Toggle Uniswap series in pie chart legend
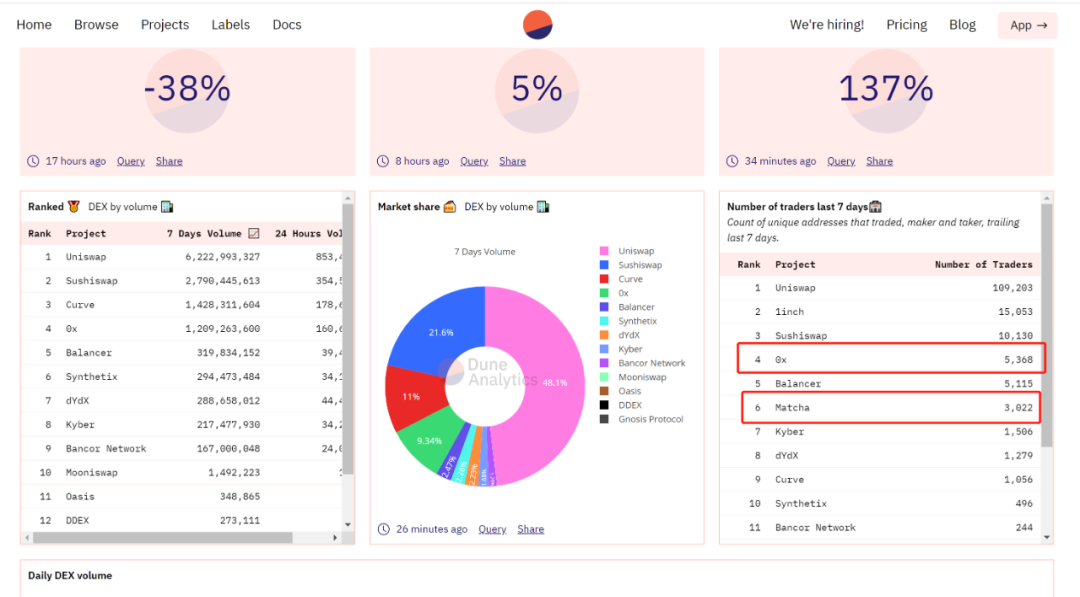1080x597 pixels. tap(627, 251)
